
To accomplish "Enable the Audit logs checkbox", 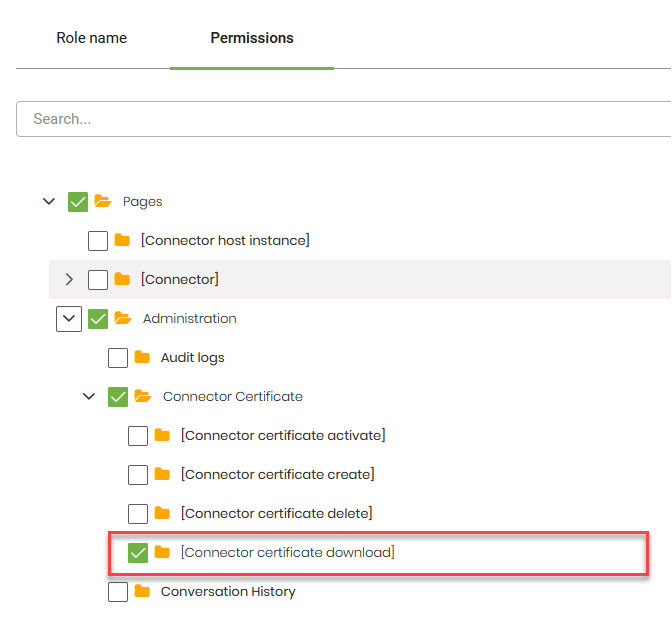I will pyautogui.click(x=118, y=358).
